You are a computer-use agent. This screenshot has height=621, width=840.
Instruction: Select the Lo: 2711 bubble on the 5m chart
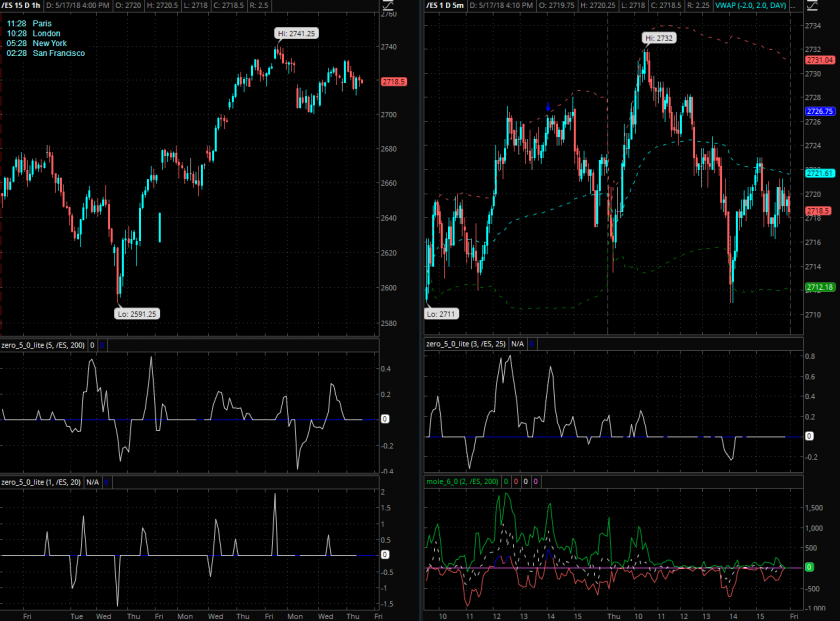[444, 313]
